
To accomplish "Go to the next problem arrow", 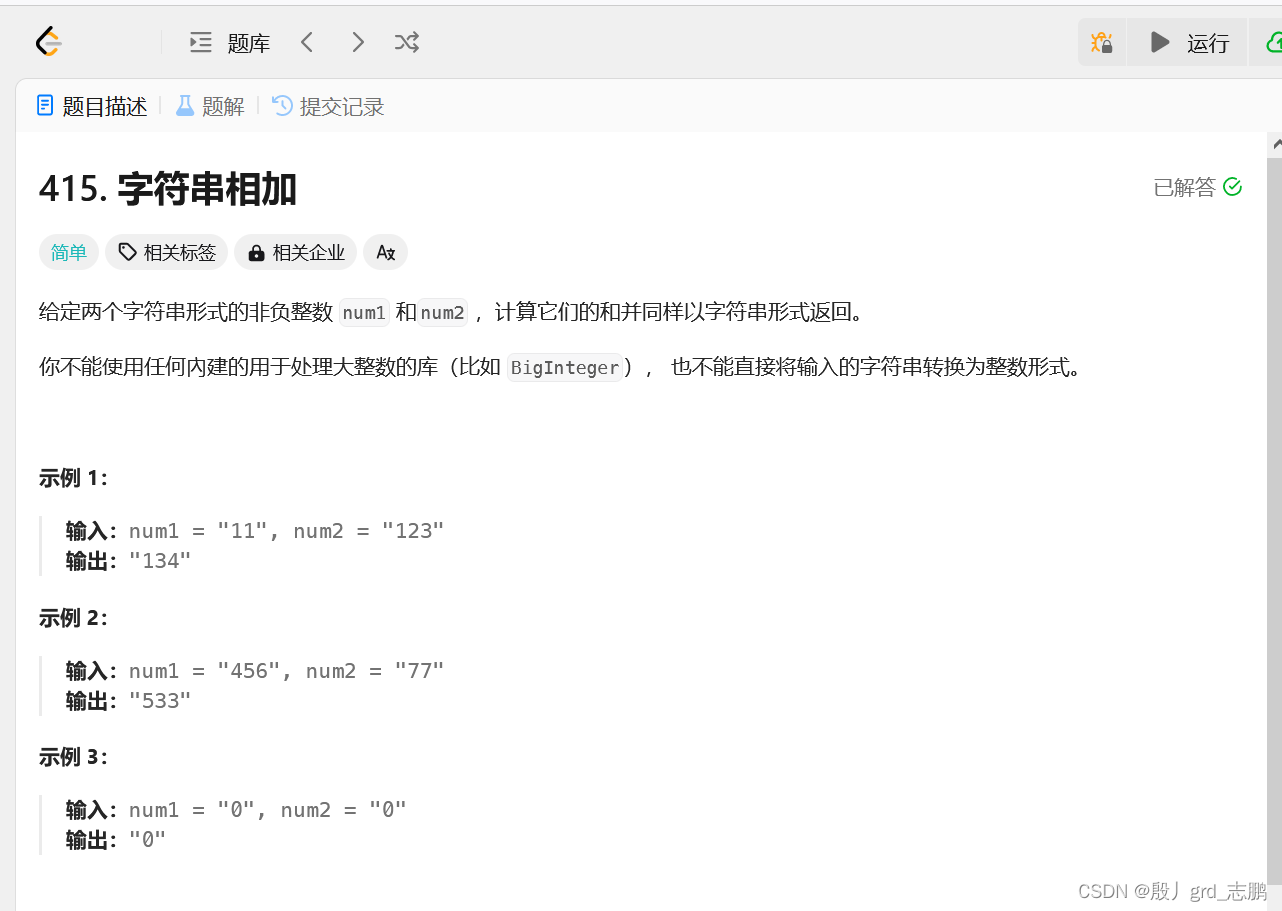I will coord(357,42).
